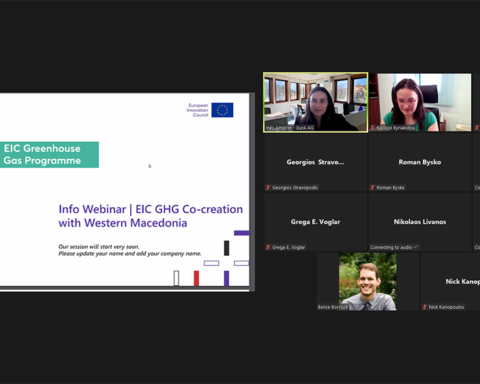
Task: Click the 'Info Webinar | EIC GHG Co-creation' title
Action: (x=151, y=209)
